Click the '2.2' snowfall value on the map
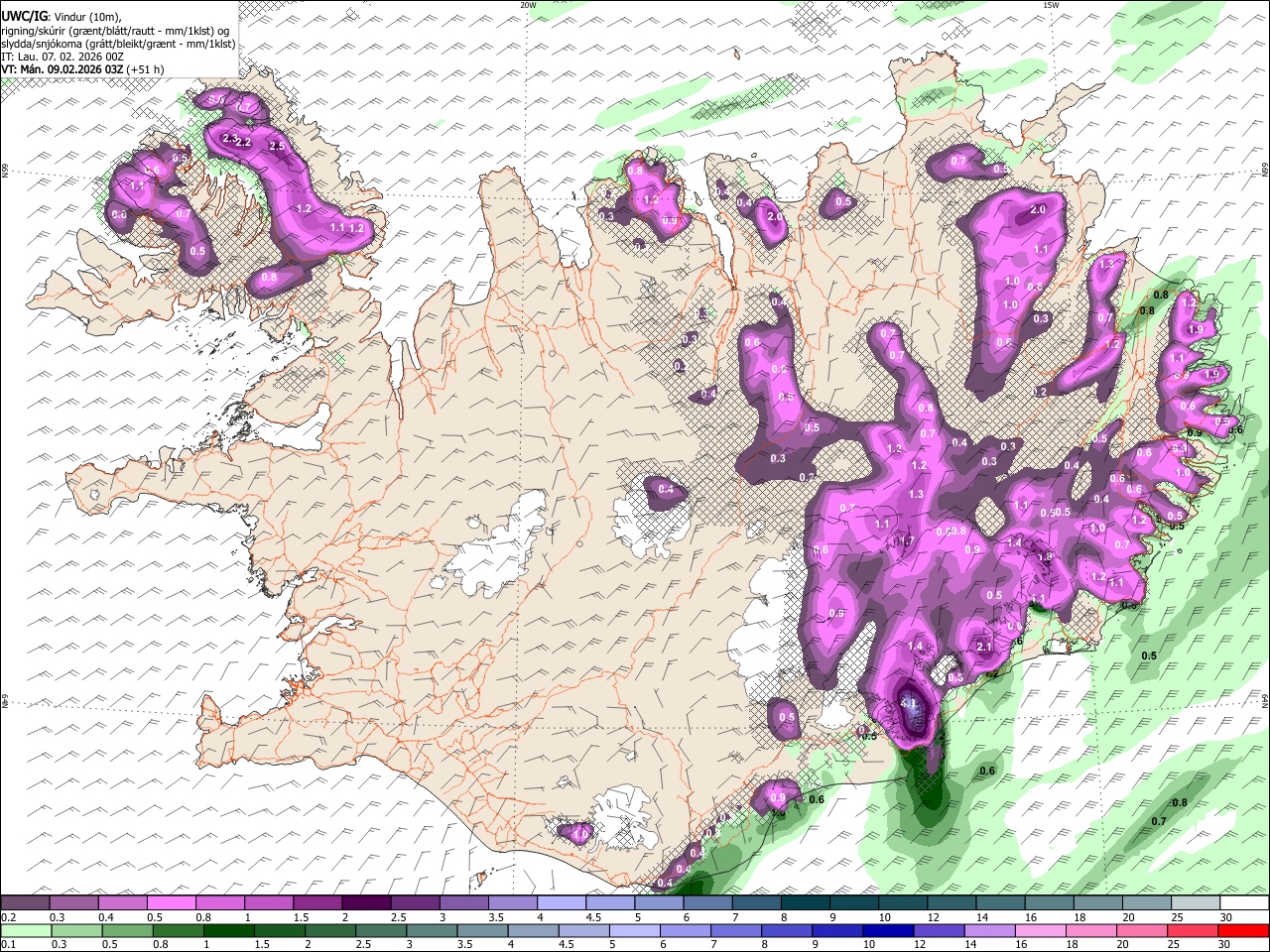The width and height of the screenshot is (1270, 952). pyautogui.click(x=243, y=143)
